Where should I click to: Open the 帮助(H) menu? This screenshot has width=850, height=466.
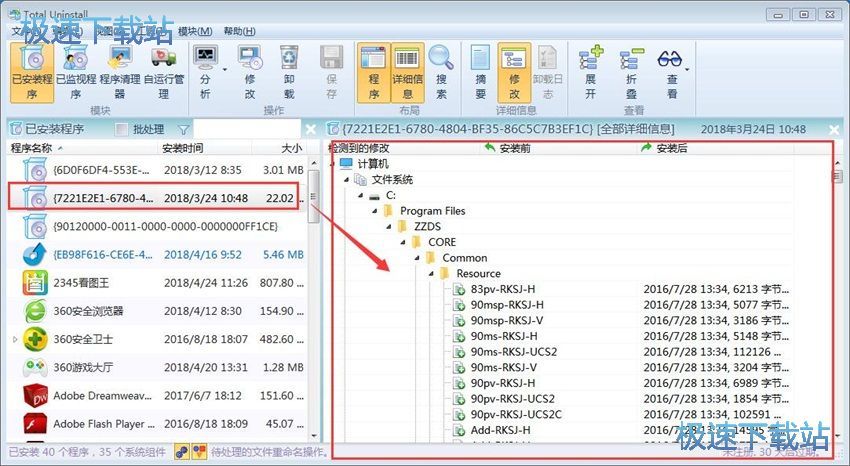coord(240,31)
